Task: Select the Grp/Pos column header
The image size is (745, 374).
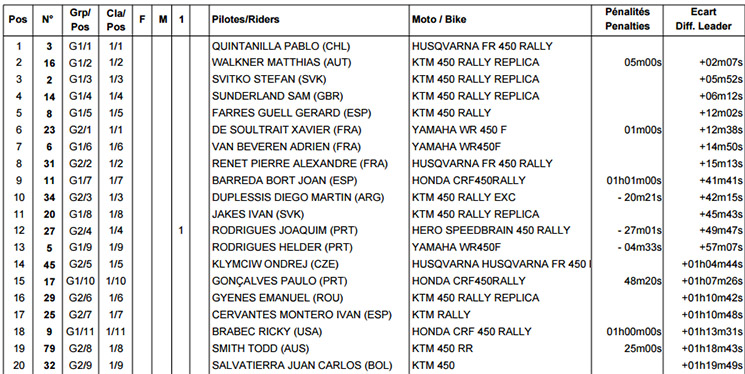Action: (x=80, y=19)
